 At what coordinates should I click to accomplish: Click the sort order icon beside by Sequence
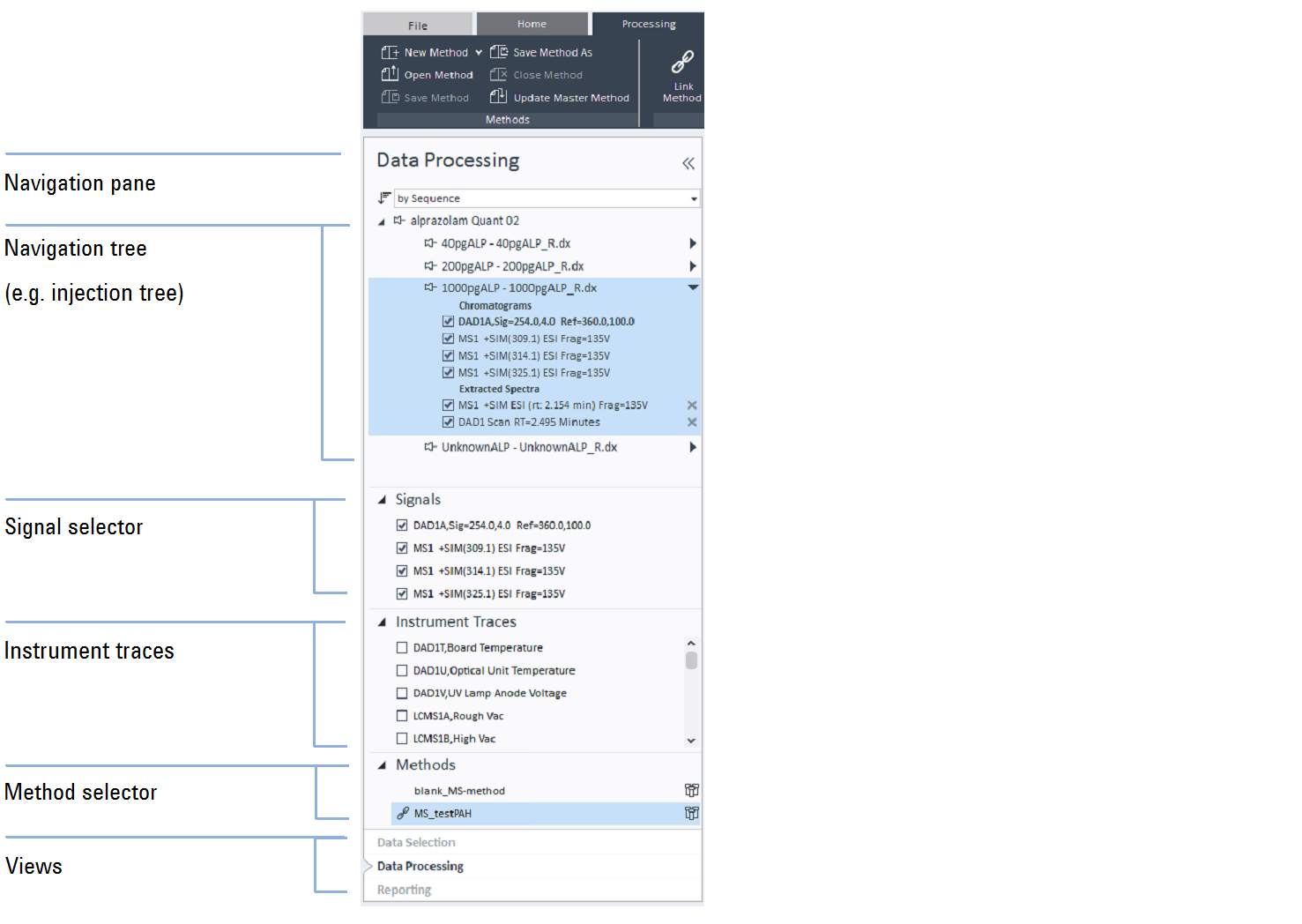384,198
